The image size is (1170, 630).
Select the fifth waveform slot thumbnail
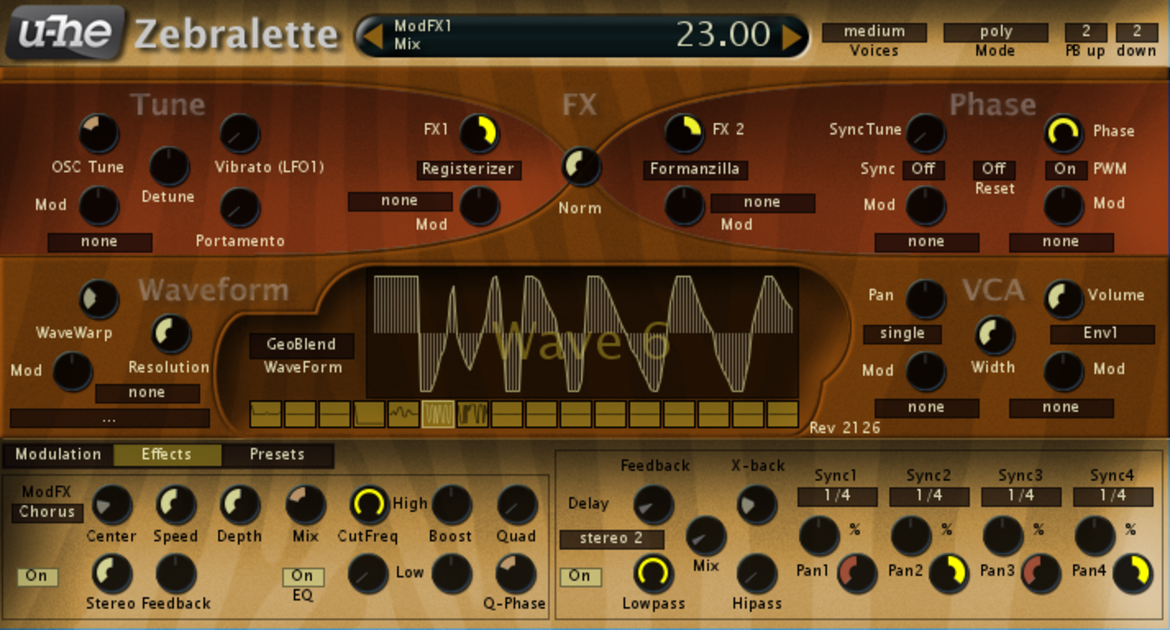pyautogui.click(x=404, y=414)
